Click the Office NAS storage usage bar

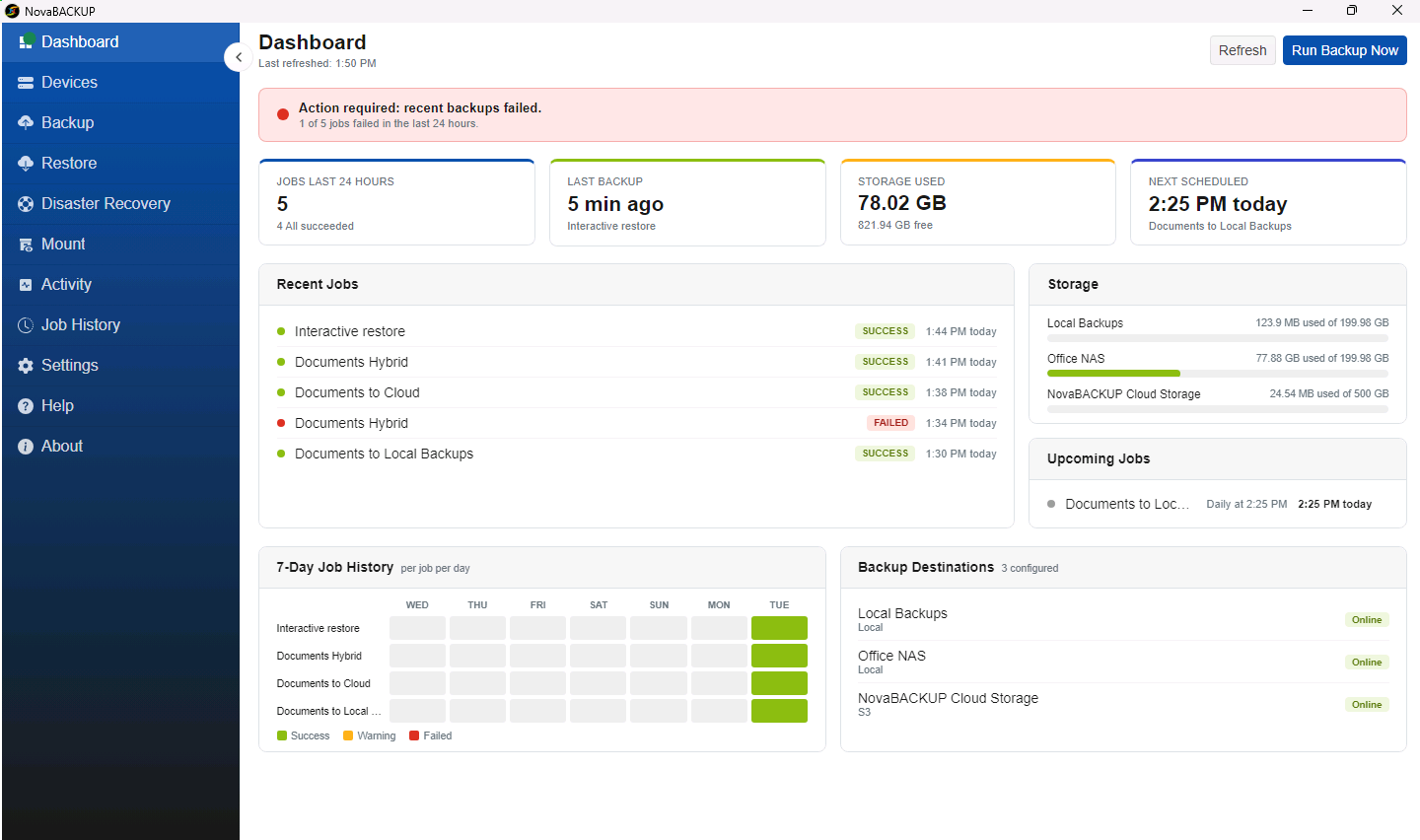[x=1218, y=374]
